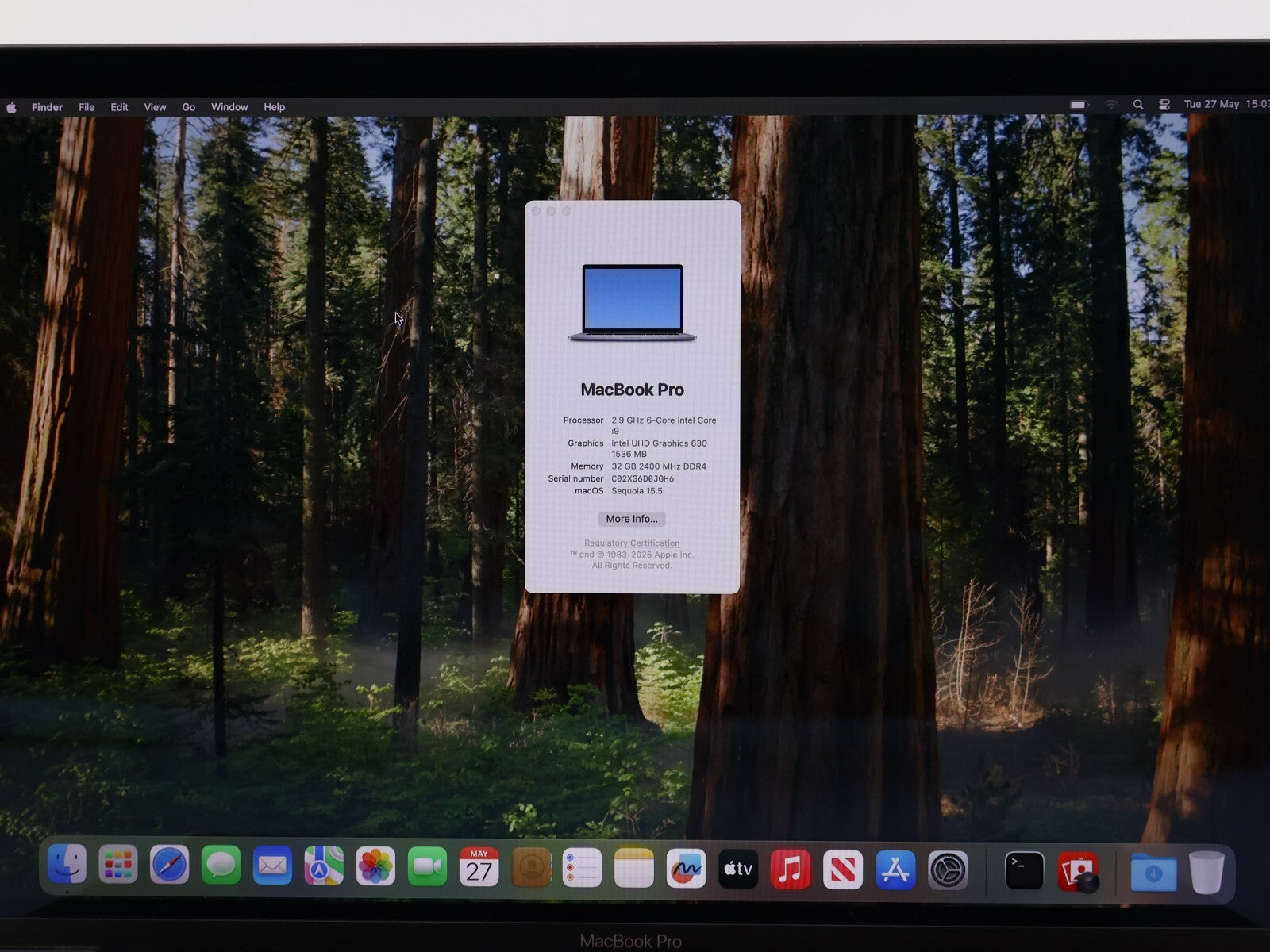This screenshot has height=952, width=1270.
Task: Launch Music from the Dock
Action: tap(791, 869)
